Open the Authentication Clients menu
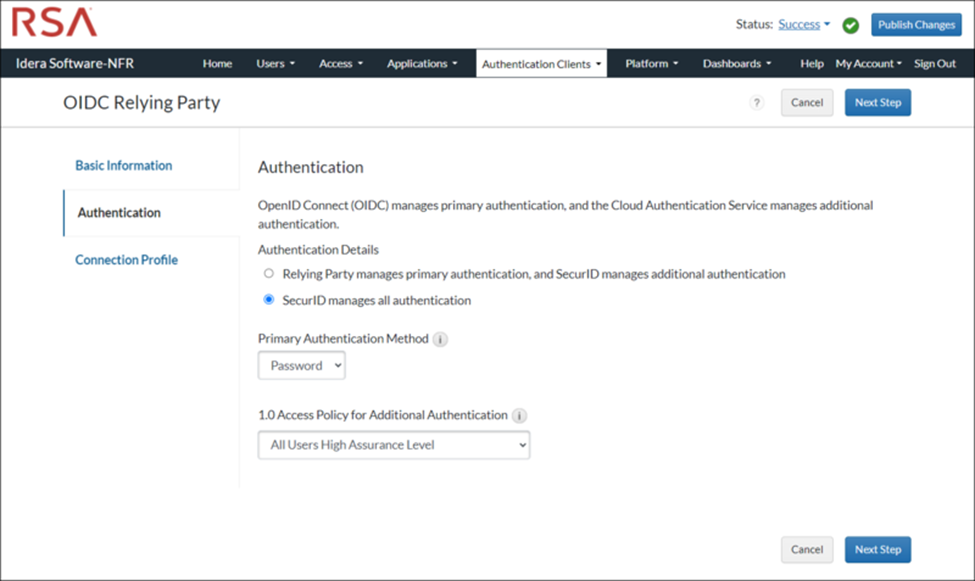 coord(541,64)
